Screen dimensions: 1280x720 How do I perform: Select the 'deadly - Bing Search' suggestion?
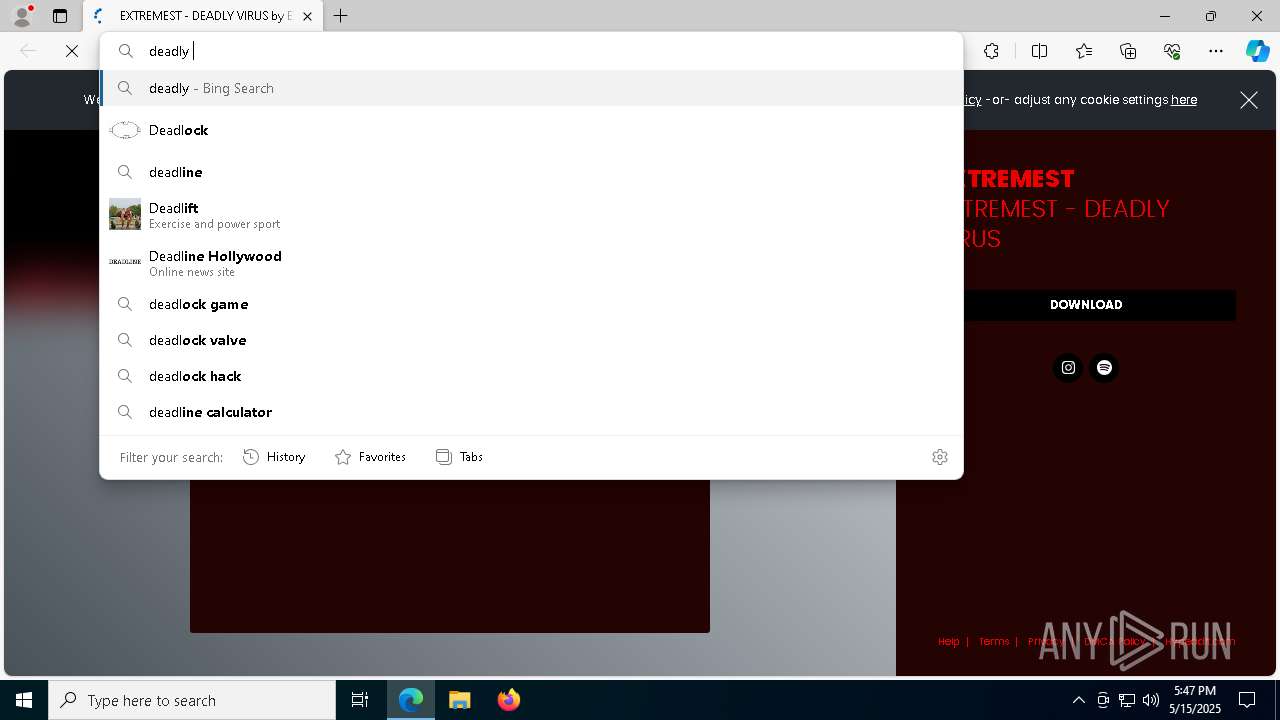[x=531, y=88]
